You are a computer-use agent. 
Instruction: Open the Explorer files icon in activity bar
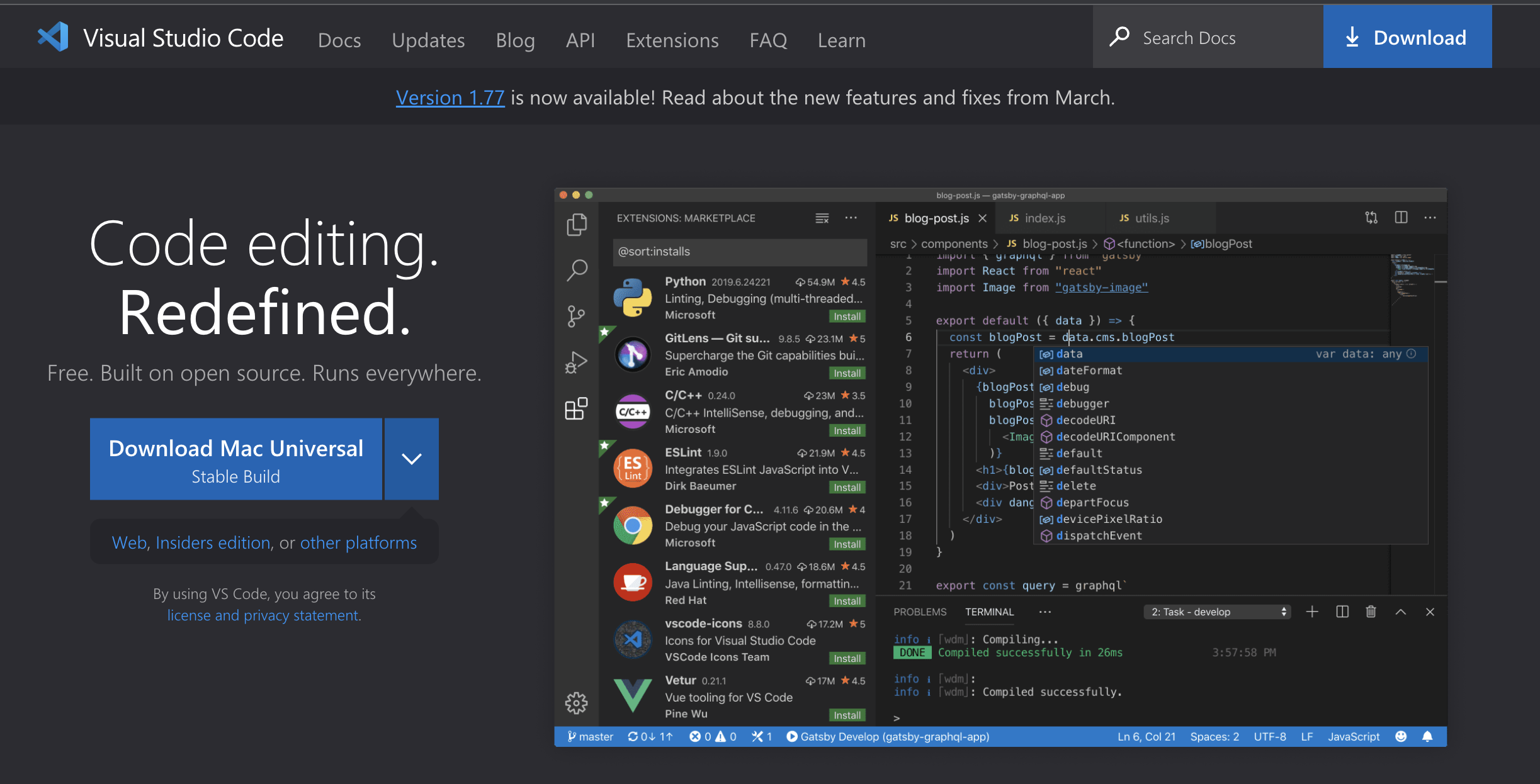click(576, 225)
